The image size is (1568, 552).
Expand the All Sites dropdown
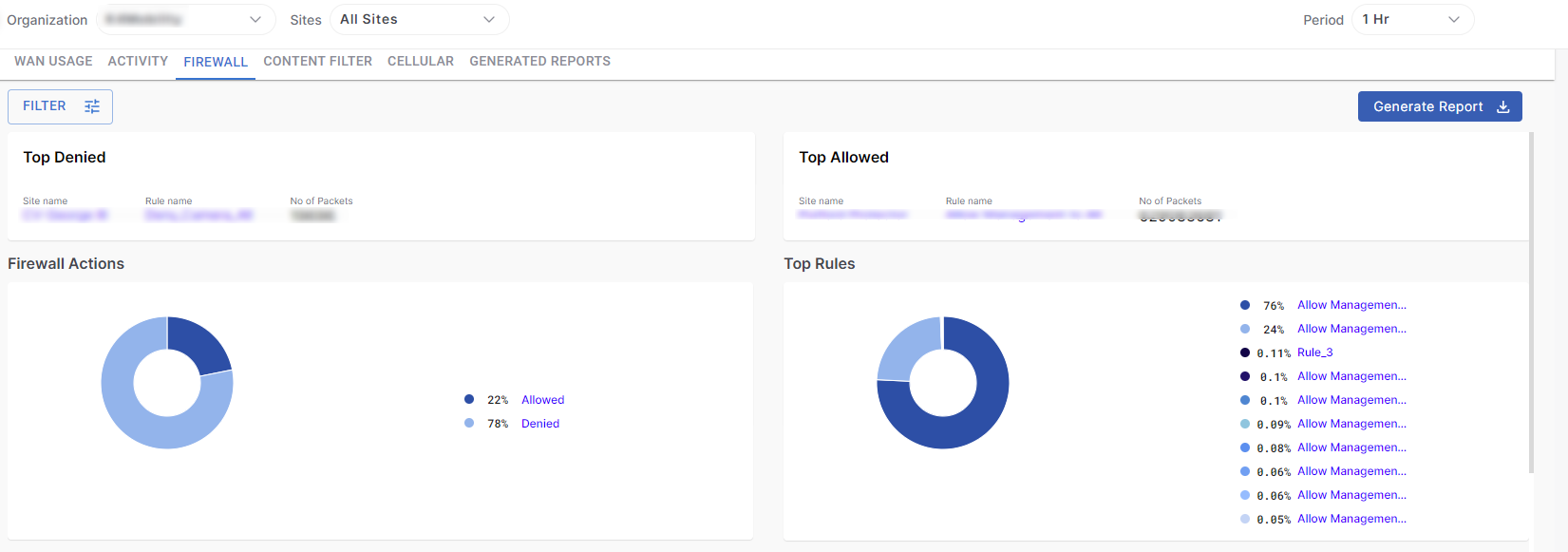419,19
